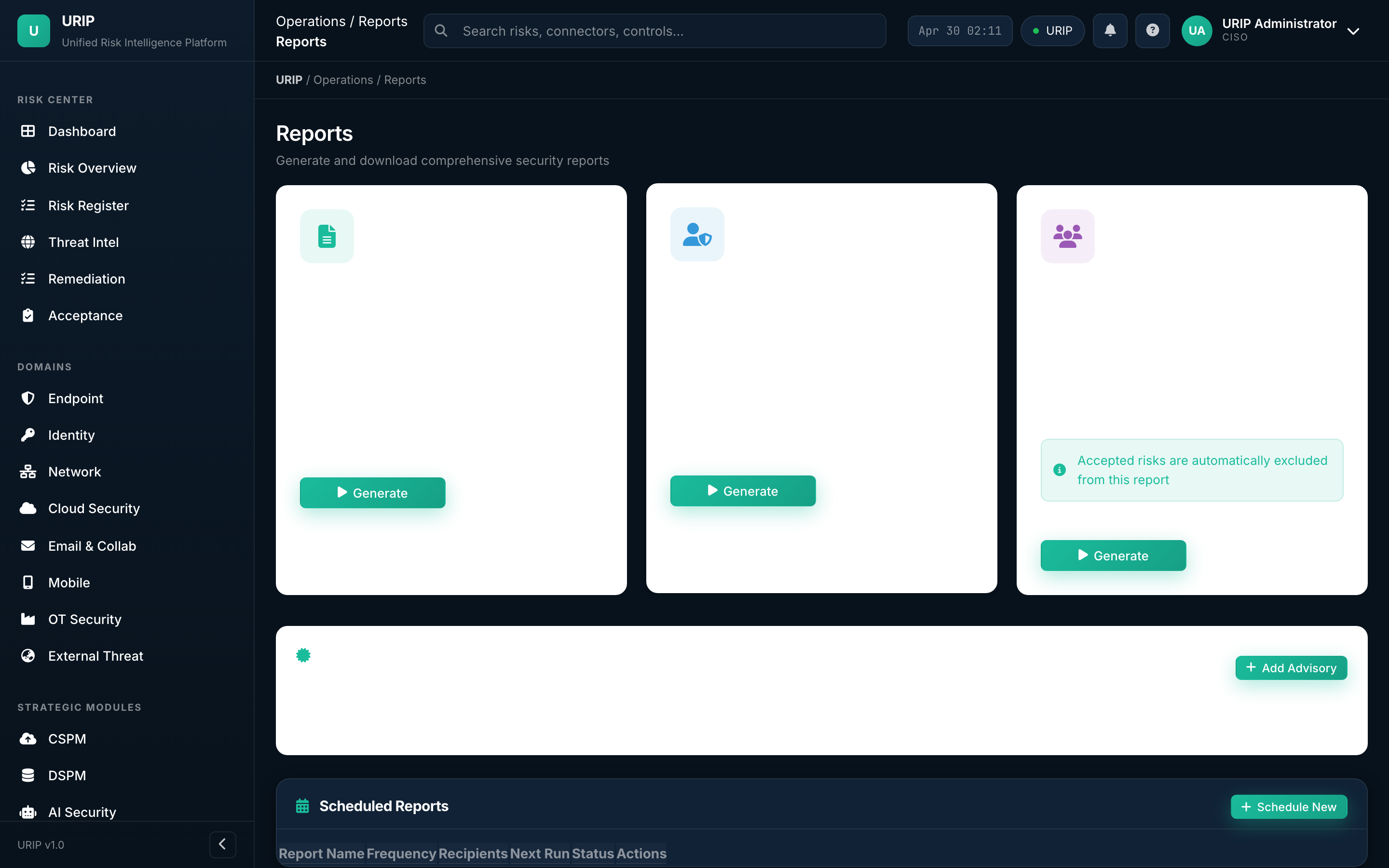Collapse the sidebar with chevron button
This screenshot has height=868, width=1389.
click(223, 844)
